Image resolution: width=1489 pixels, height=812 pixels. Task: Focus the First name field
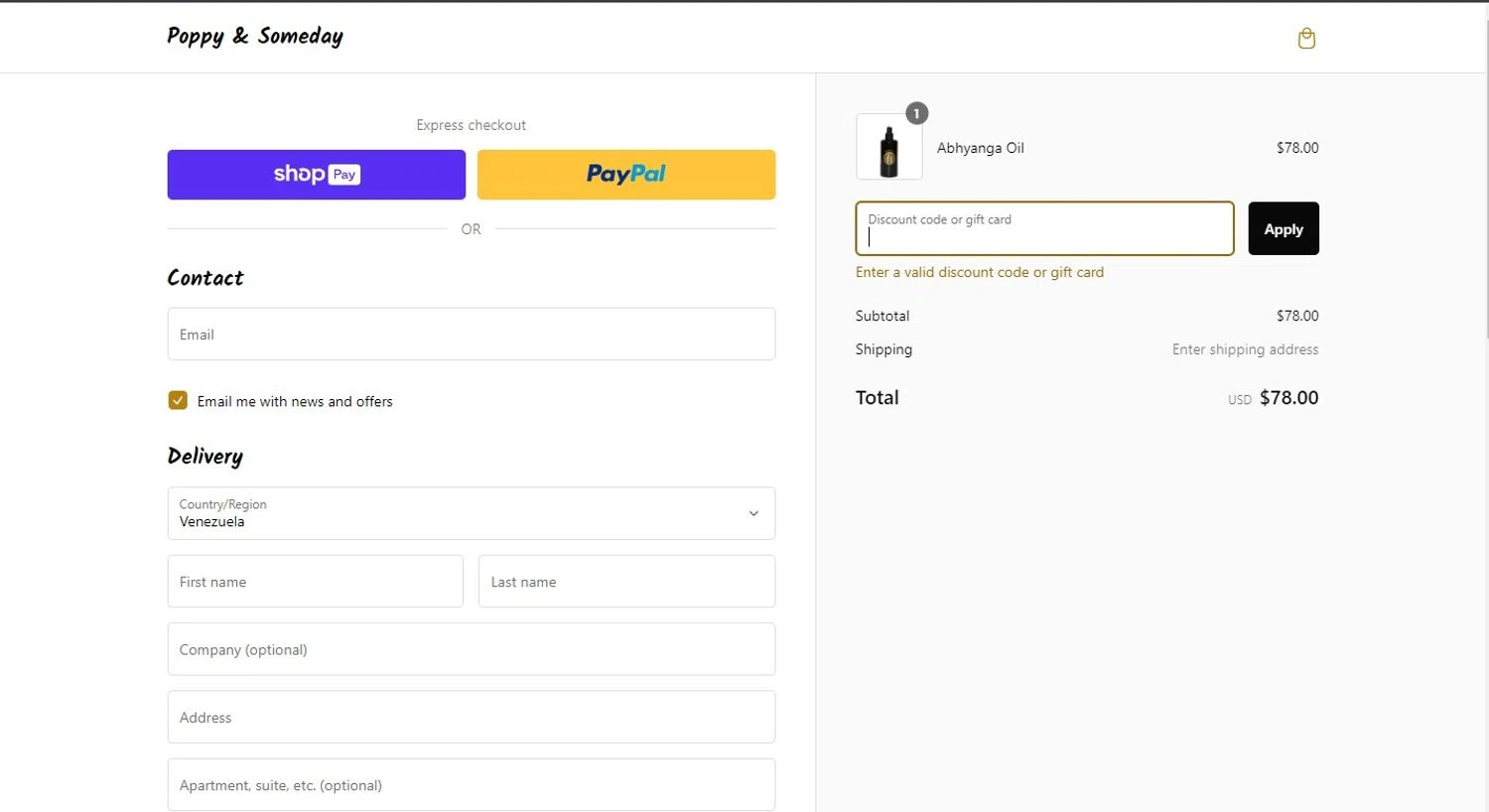pyautogui.click(x=315, y=582)
